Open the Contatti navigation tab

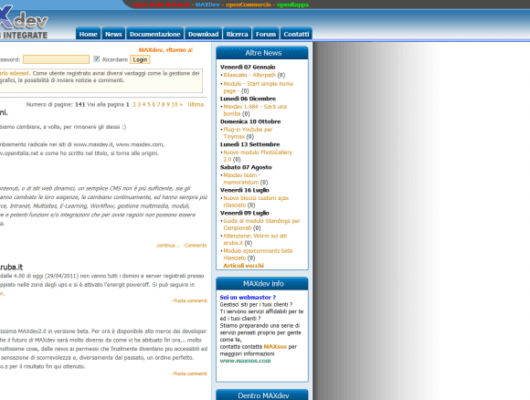point(296,34)
